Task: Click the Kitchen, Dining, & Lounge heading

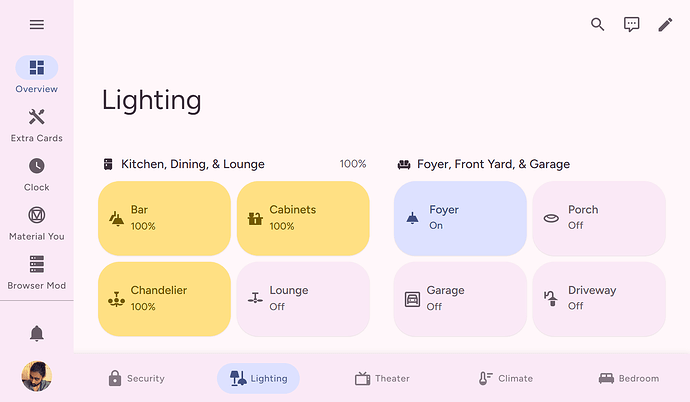Action: pos(193,164)
